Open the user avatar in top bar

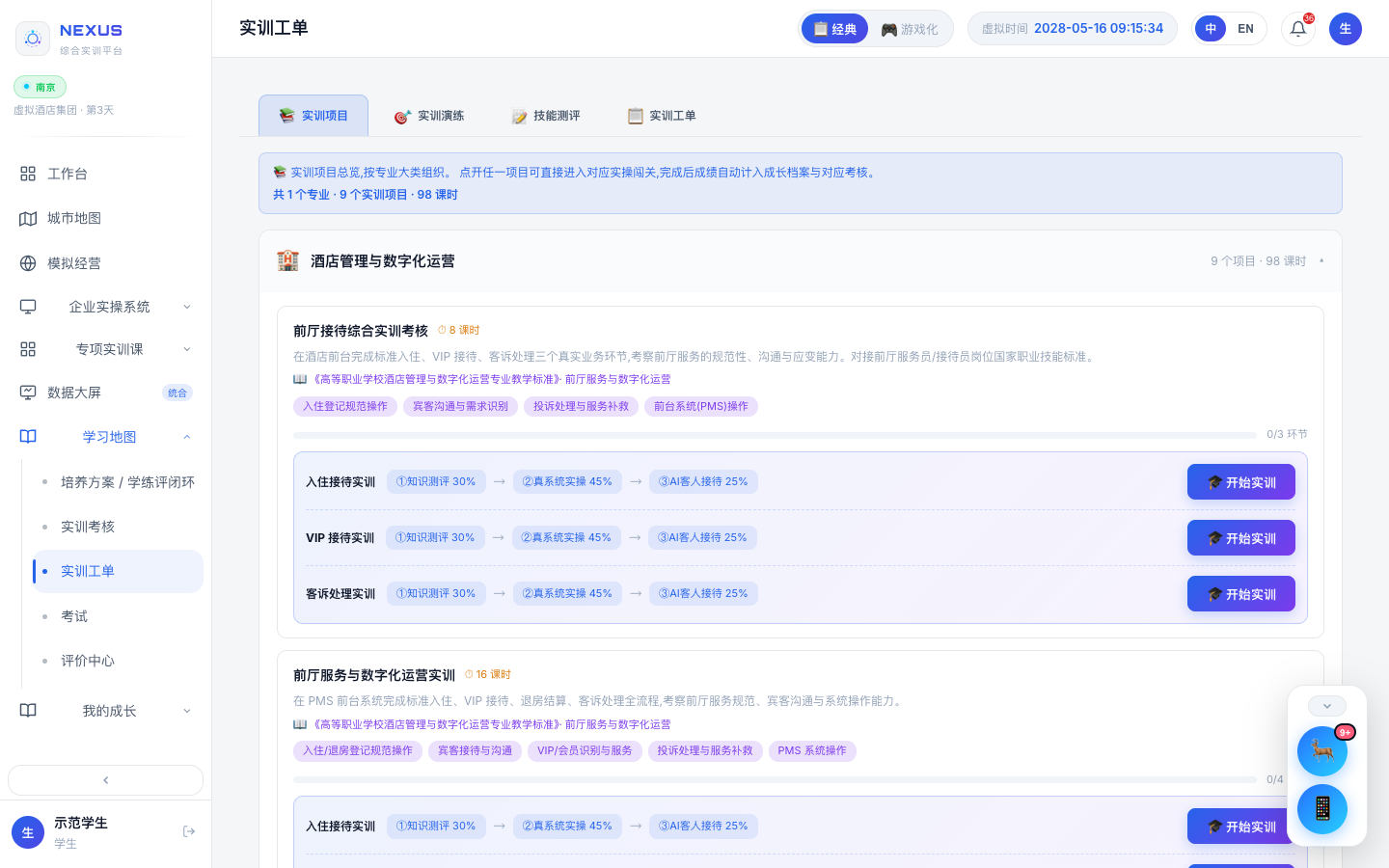pyautogui.click(x=1346, y=29)
